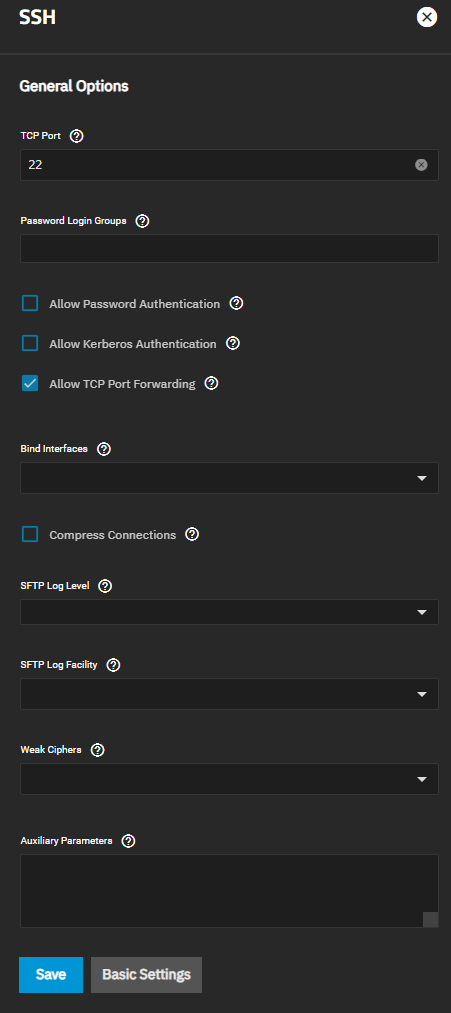Show SFTP Log Level help icon
The width and height of the screenshot is (451, 1013).
(x=105, y=586)
